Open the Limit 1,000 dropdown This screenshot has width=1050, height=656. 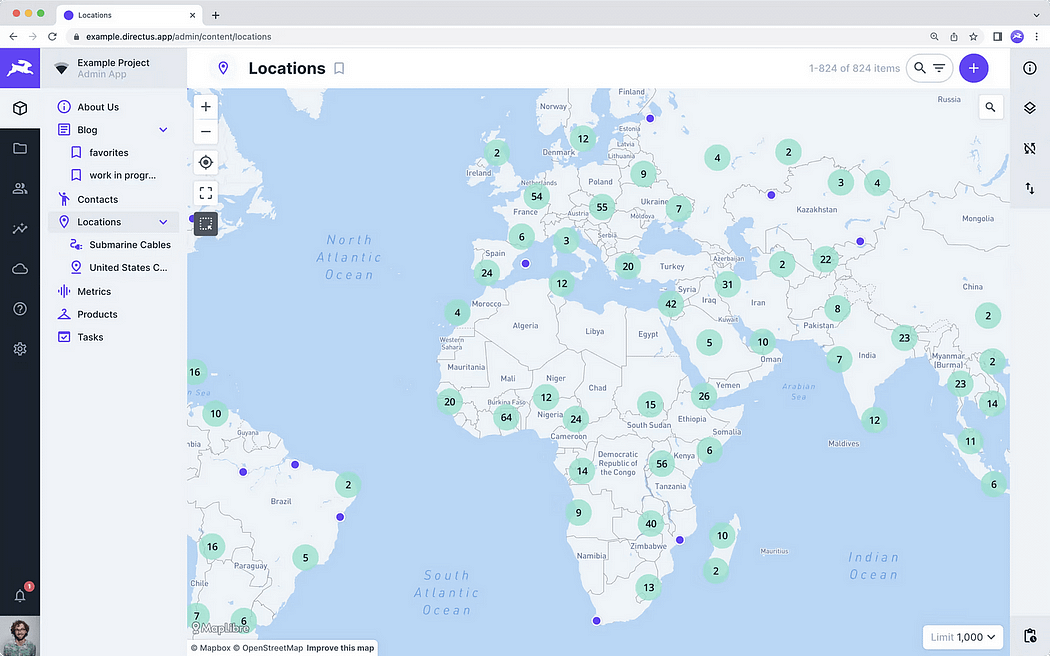coord(962,637)
